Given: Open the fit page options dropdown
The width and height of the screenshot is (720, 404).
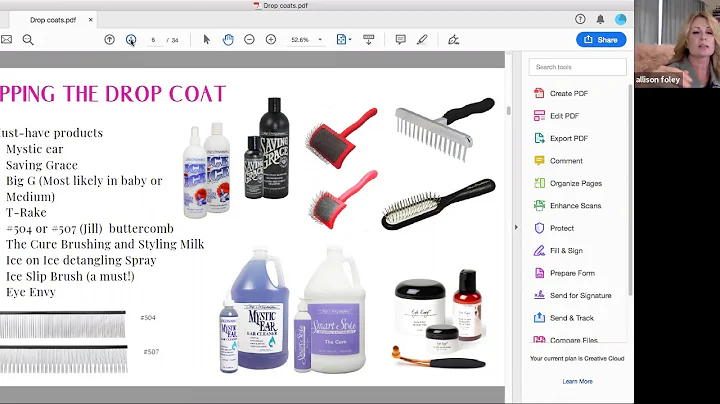Looking at the screenshot, I should [343, 40].
